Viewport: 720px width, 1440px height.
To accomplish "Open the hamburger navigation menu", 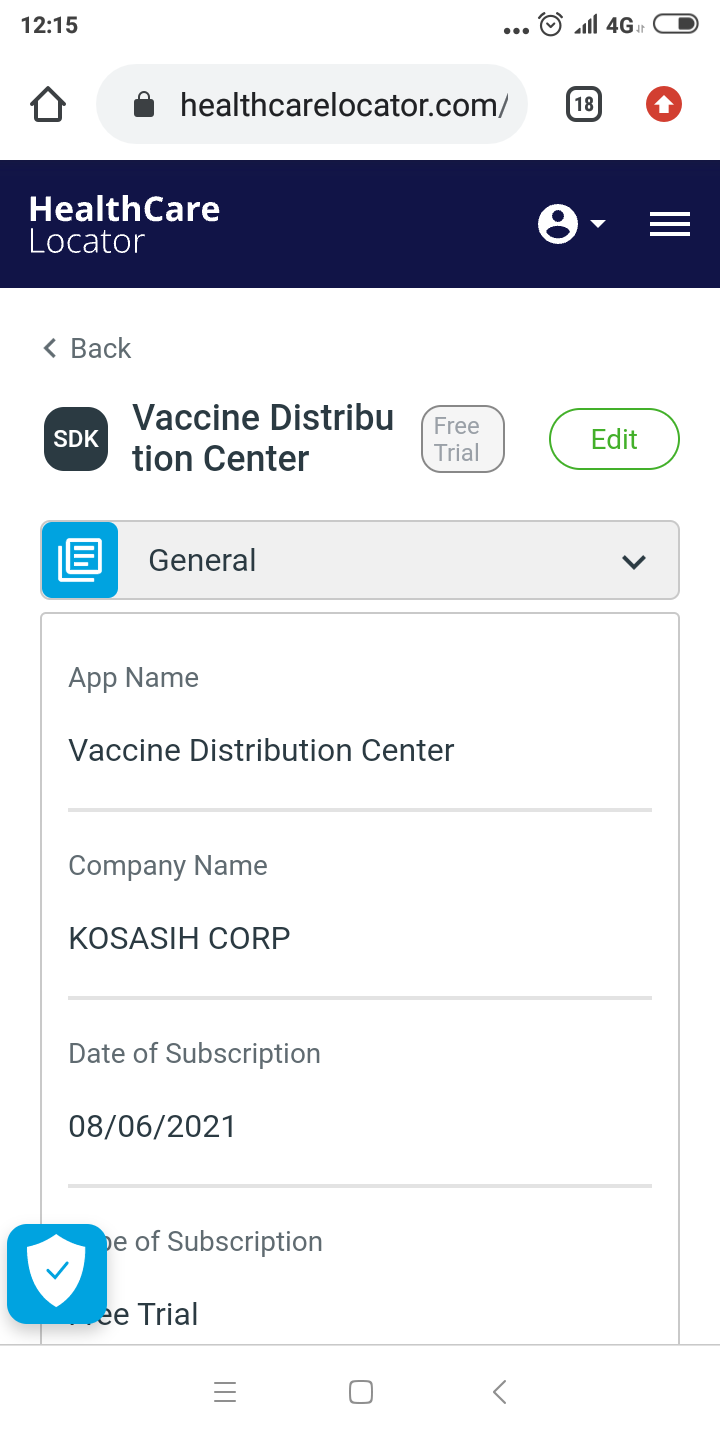I will pyautogui.click(x=670, y=224).
